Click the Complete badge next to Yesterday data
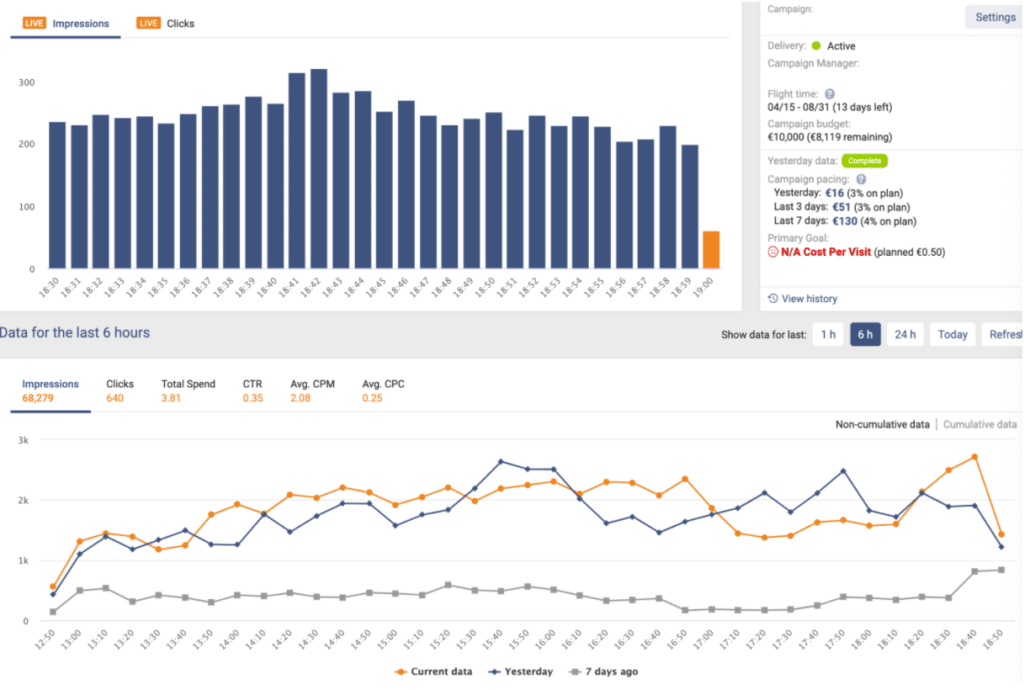Screen dimensions: 1024x690 point(864,160)
